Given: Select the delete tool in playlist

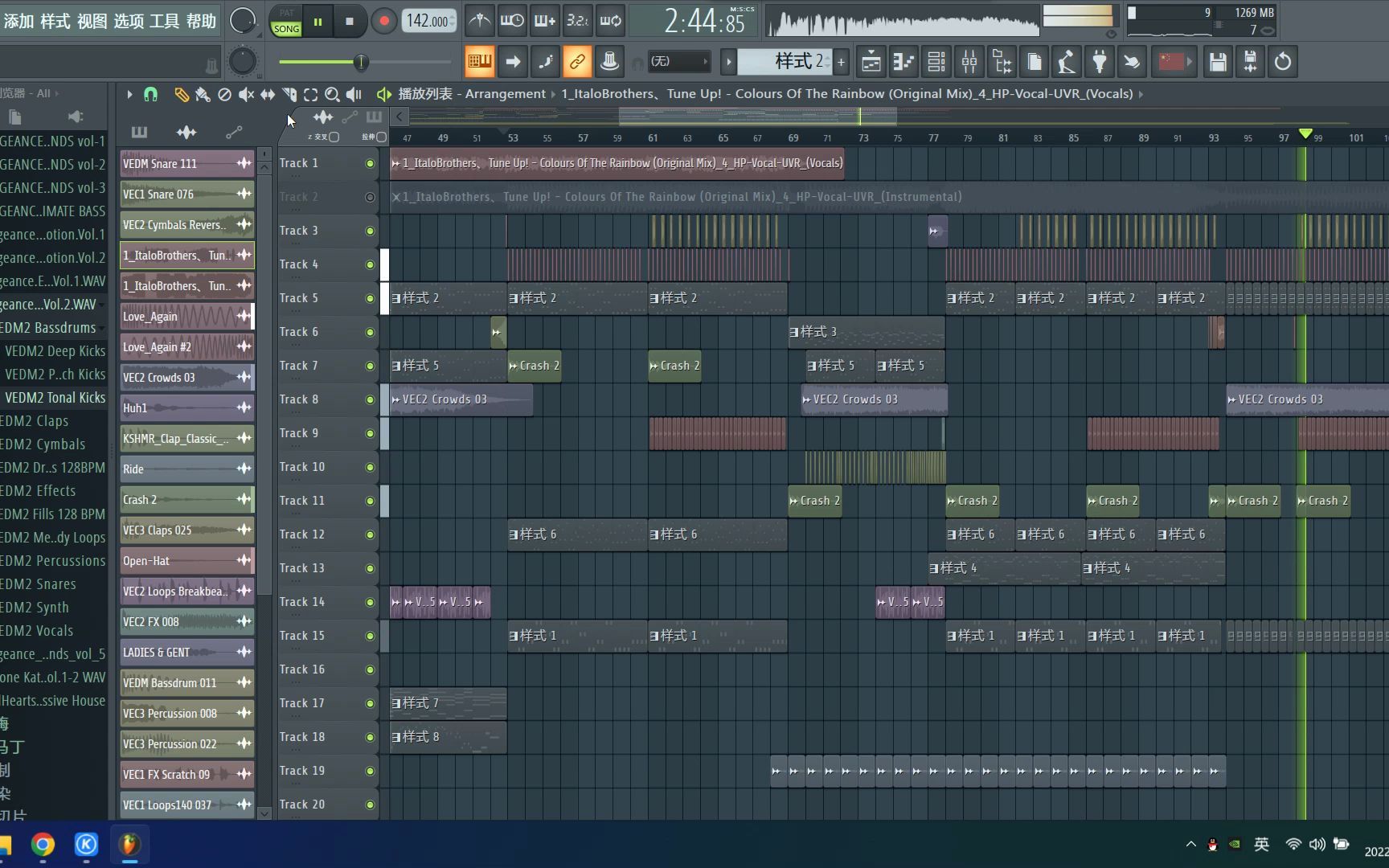Looking at the screenshot, I should (224, 94).
